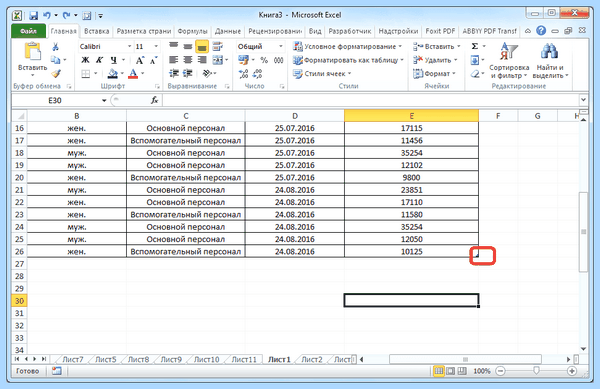This screenshot has height=389, width=600.
Task: Open the Общий number format dropdown
Action: click(x=281, y=46)
